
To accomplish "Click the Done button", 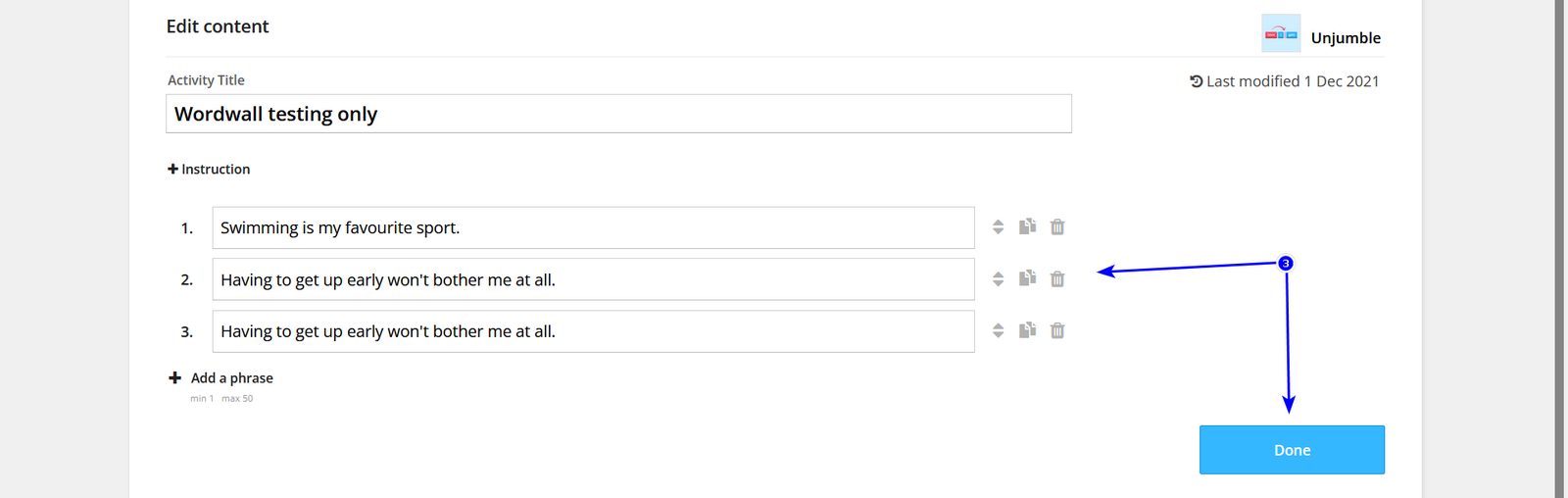I will (x=1292, y=450).
